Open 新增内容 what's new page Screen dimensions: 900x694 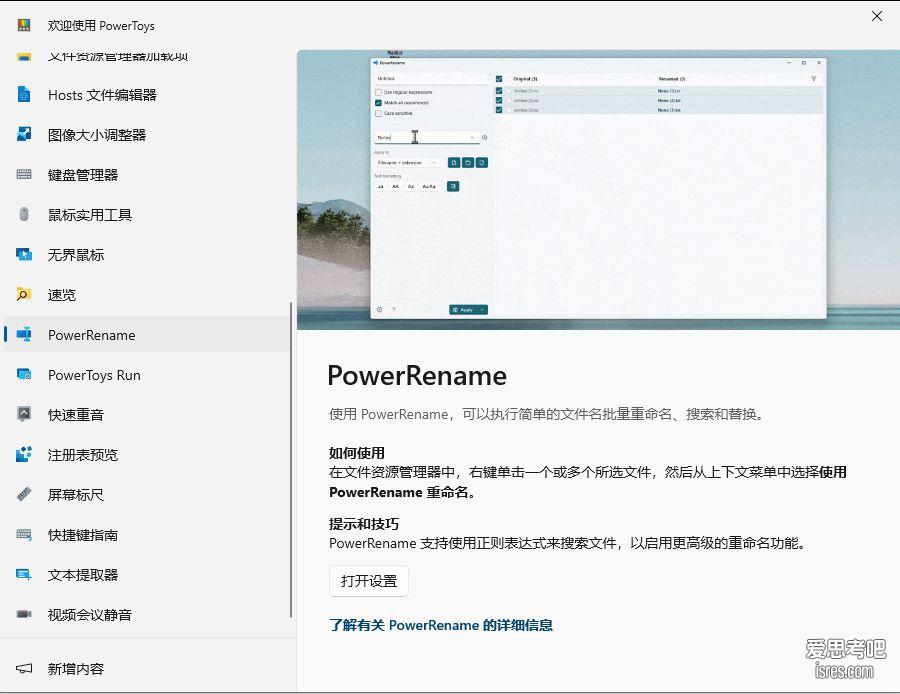pos(146,669)
